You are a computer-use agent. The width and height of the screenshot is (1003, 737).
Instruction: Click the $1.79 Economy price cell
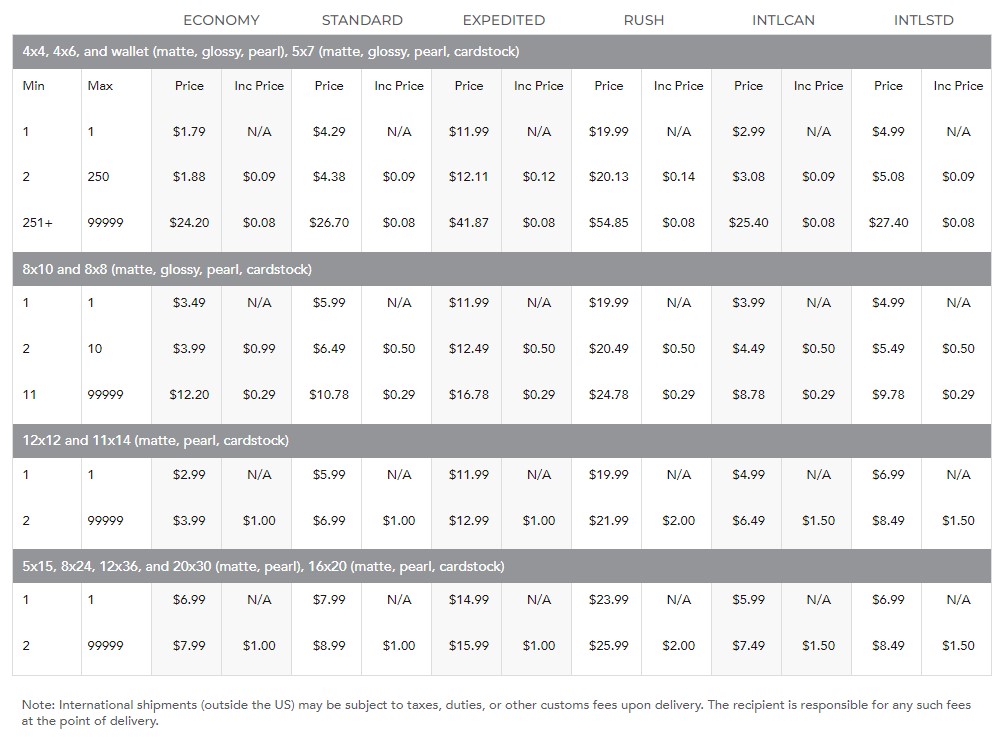tap(189, 131)
